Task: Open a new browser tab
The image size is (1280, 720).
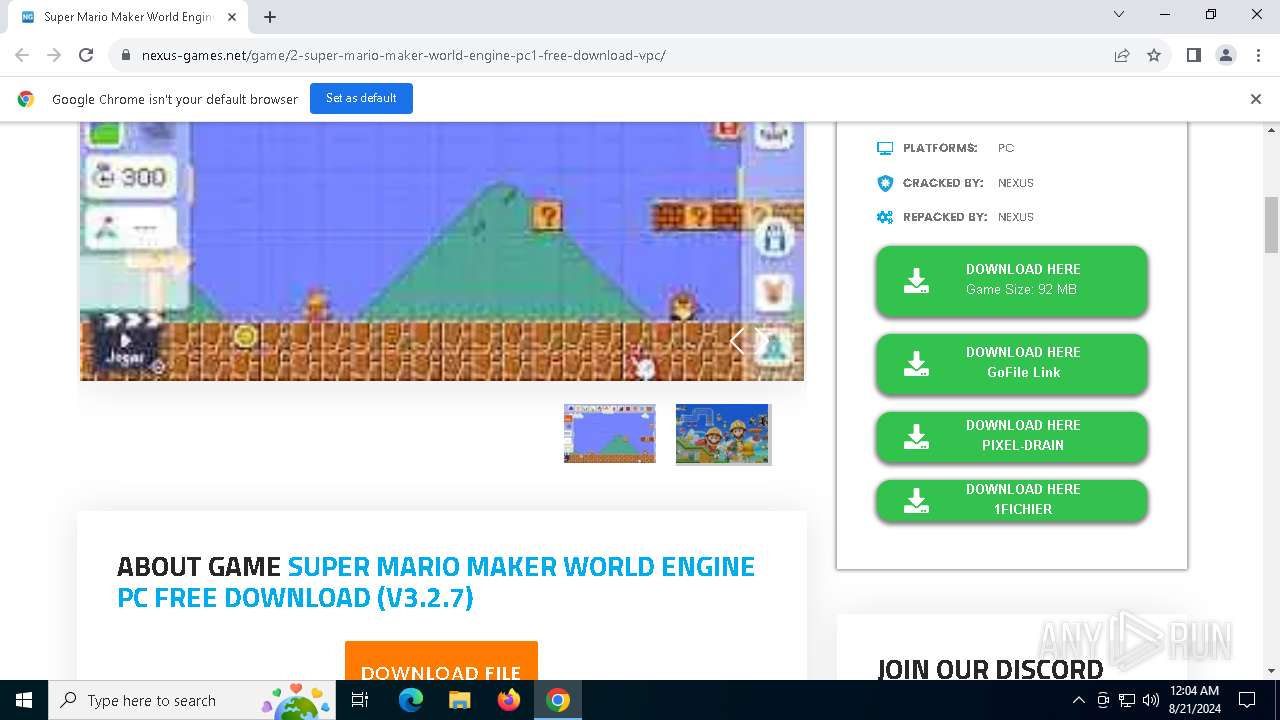Action: 270,16
